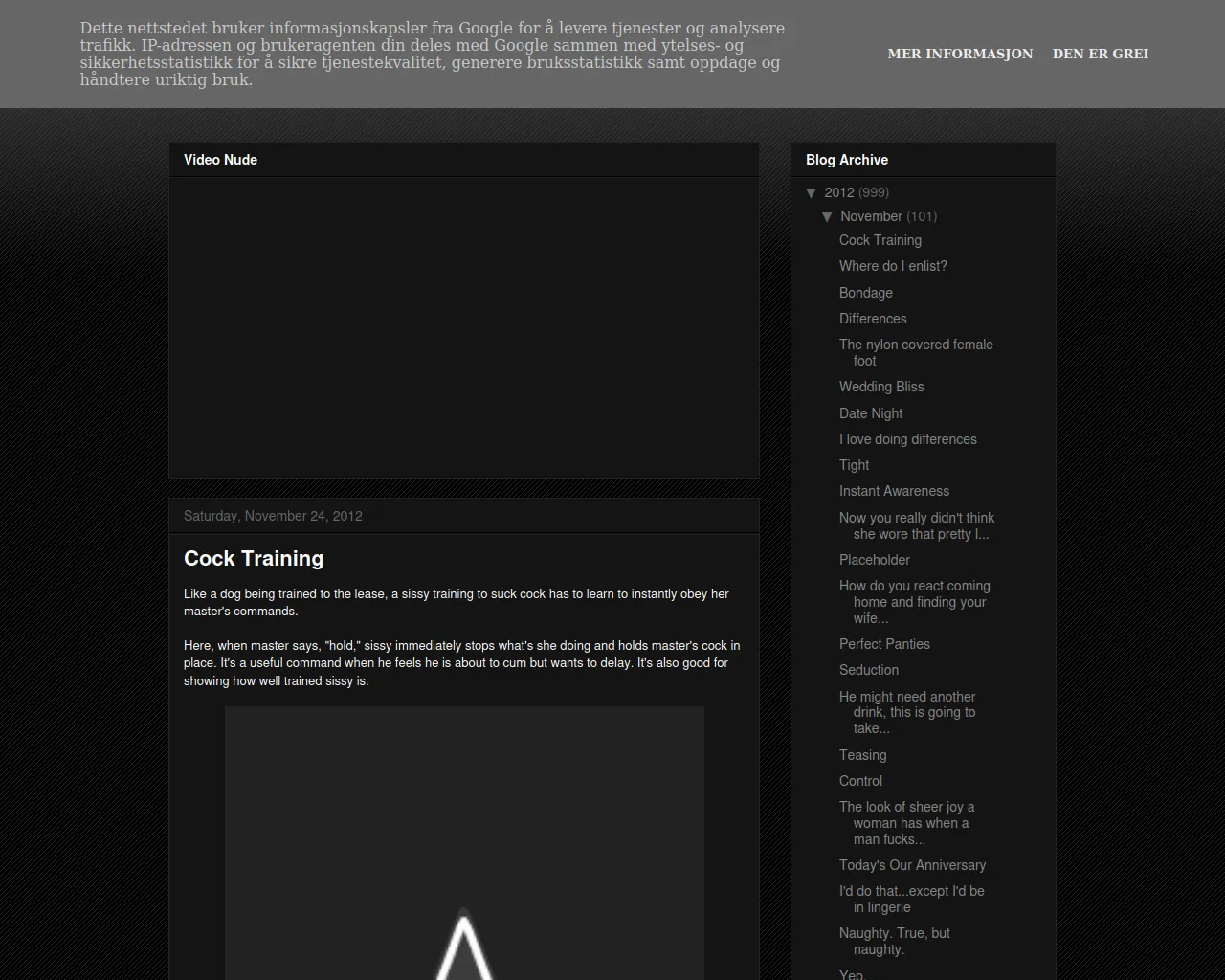This screenshot has height=980, width=1225.
Task: Open the 'Control' archive post
Action: [x=860, y=781]
